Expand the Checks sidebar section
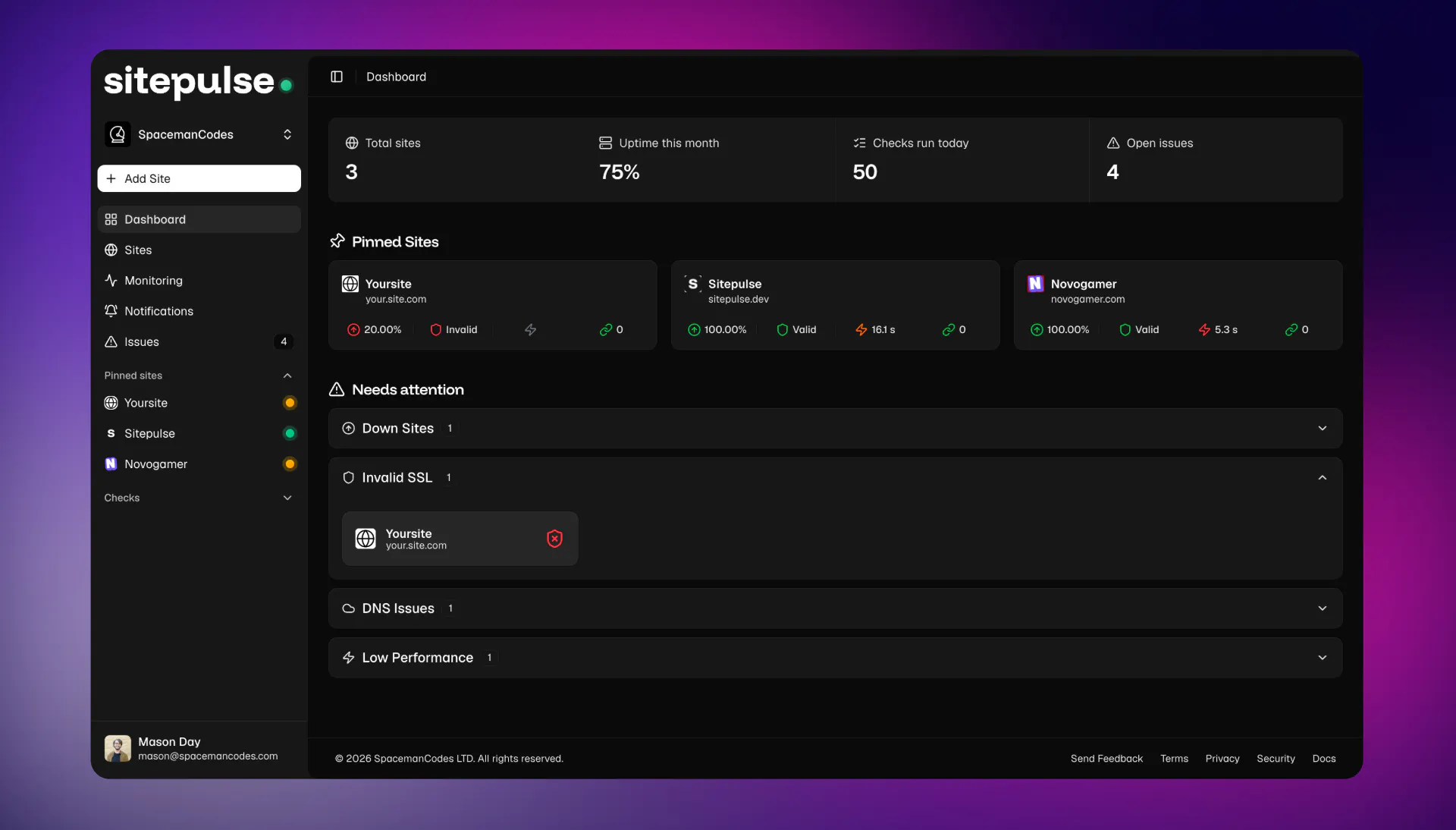The height and width of the screenshot is (830, 1456). [287, 498]
